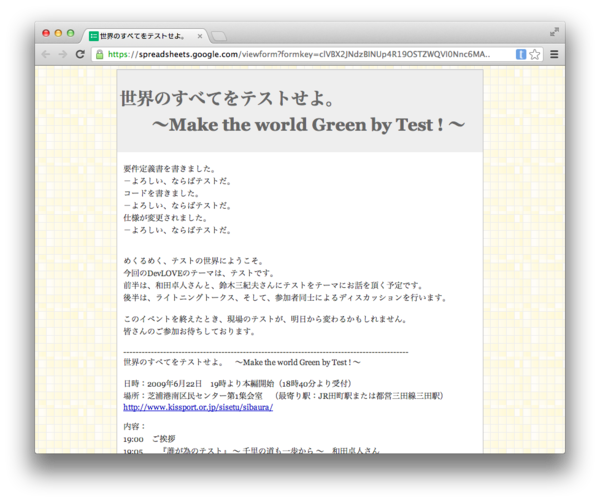Image resolution: width=600 pixels, height=502 pixels.
Task: Click the fullscreen arrows icon in title bar
Action: (554, 32)
